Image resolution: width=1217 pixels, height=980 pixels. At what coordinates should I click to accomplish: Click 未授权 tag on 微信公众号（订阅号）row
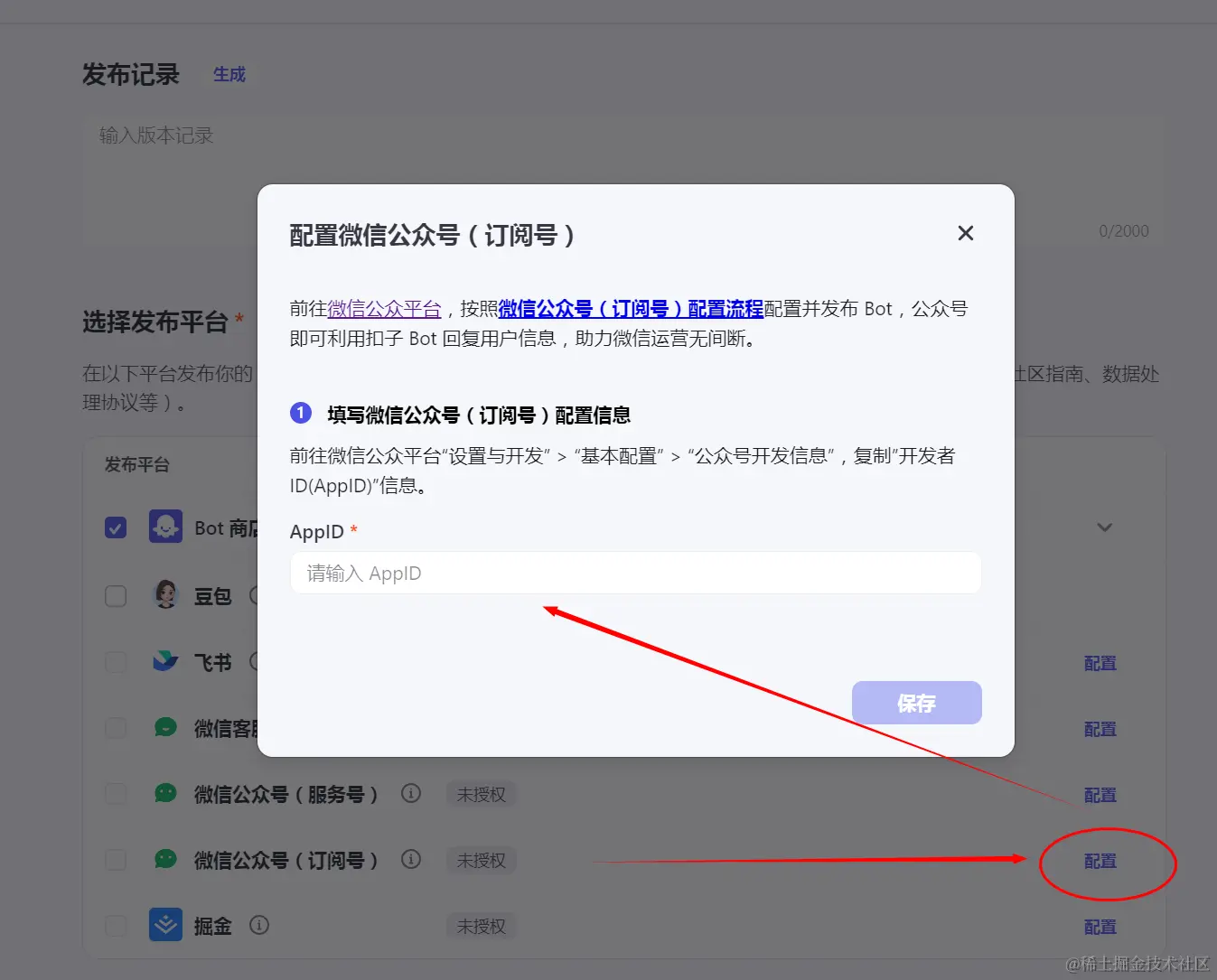[x=481, y=861]
